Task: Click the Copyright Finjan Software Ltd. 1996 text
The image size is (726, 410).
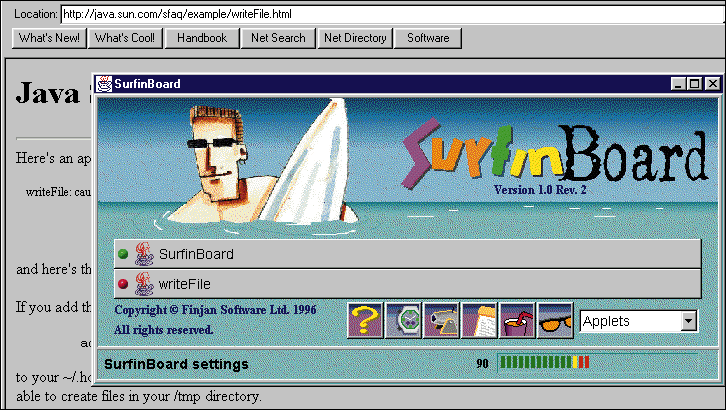Action: tap(215, 310)
